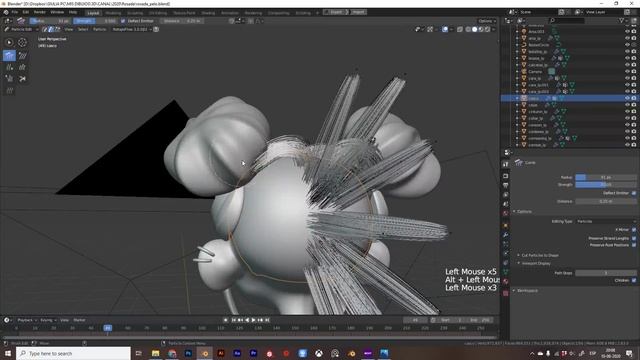640x360 pixels.
Task: Activate the Cursor tool in toolbar
Action: [x=22, y=42]
